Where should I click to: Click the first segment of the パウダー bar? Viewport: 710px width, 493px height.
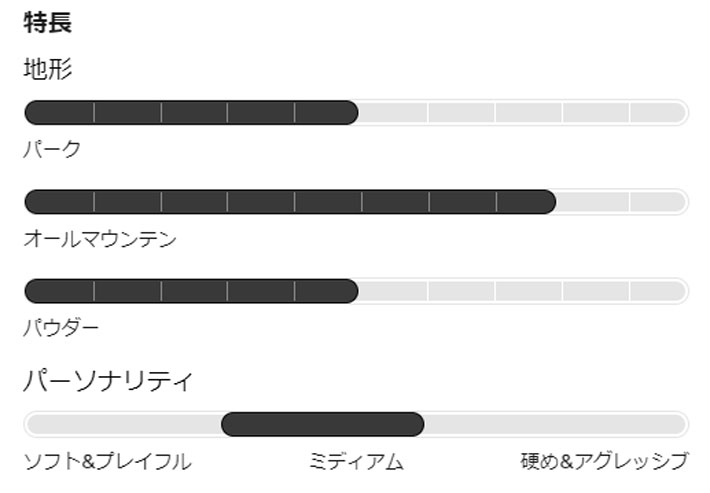tap(60, 291)
